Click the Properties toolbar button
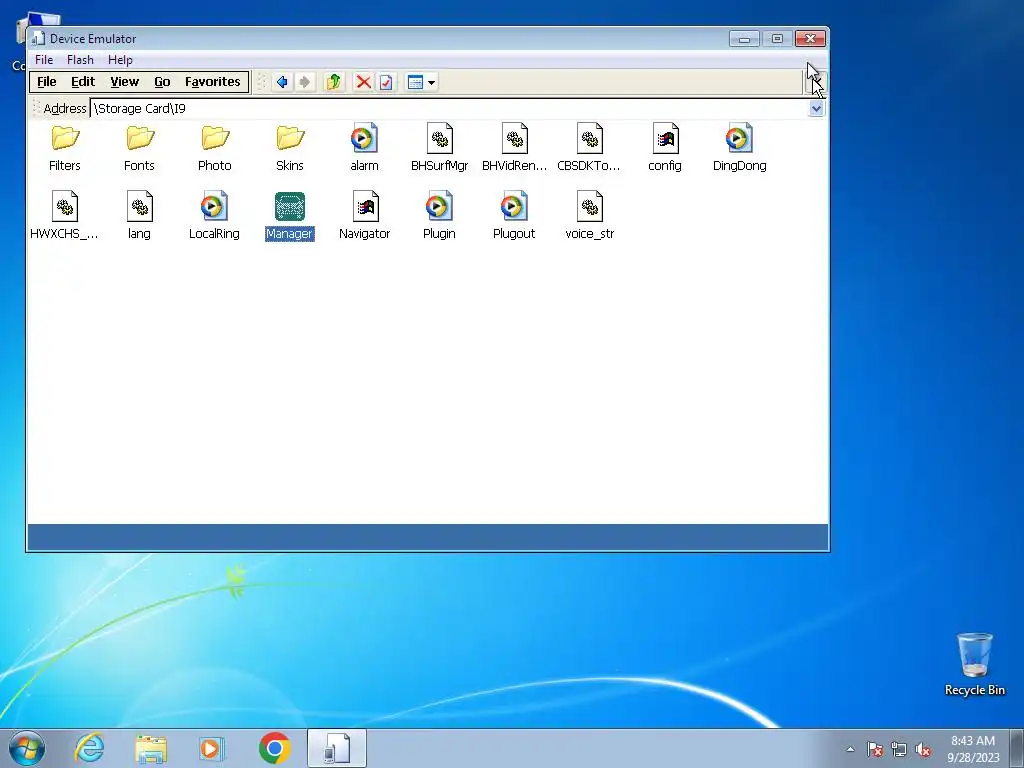 (x=386, y=82)
